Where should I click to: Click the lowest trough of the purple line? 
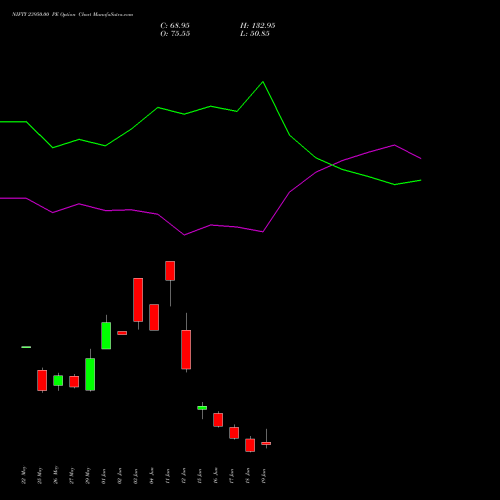[184, 235]
